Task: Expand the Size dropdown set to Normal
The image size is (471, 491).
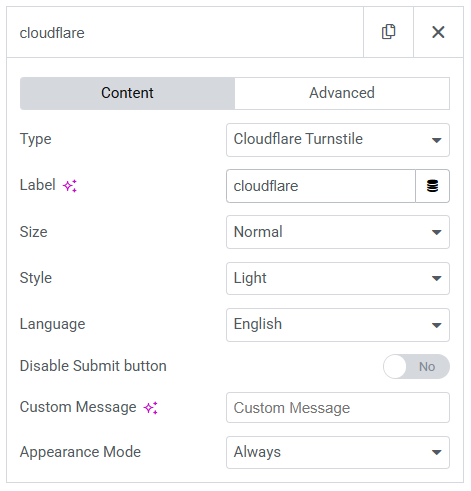Action: (338, 232)
